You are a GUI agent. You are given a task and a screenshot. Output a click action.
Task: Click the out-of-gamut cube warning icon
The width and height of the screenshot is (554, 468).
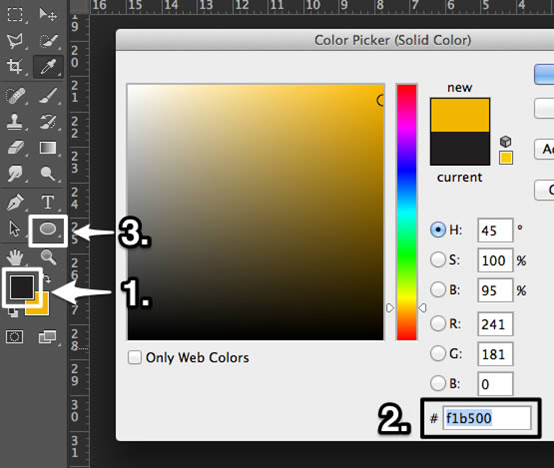click(x=506, y=142)
